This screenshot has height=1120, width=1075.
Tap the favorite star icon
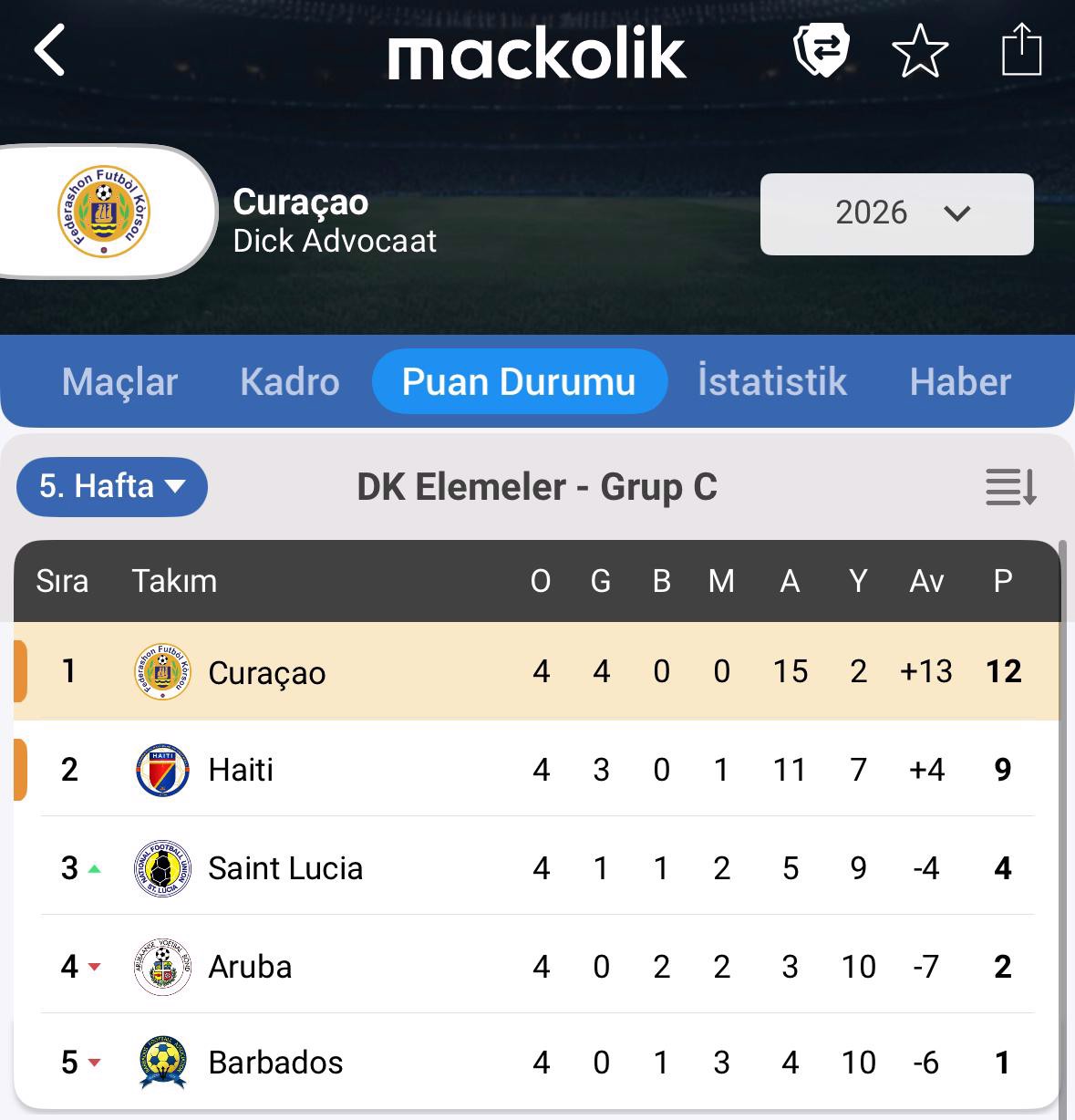920,51
